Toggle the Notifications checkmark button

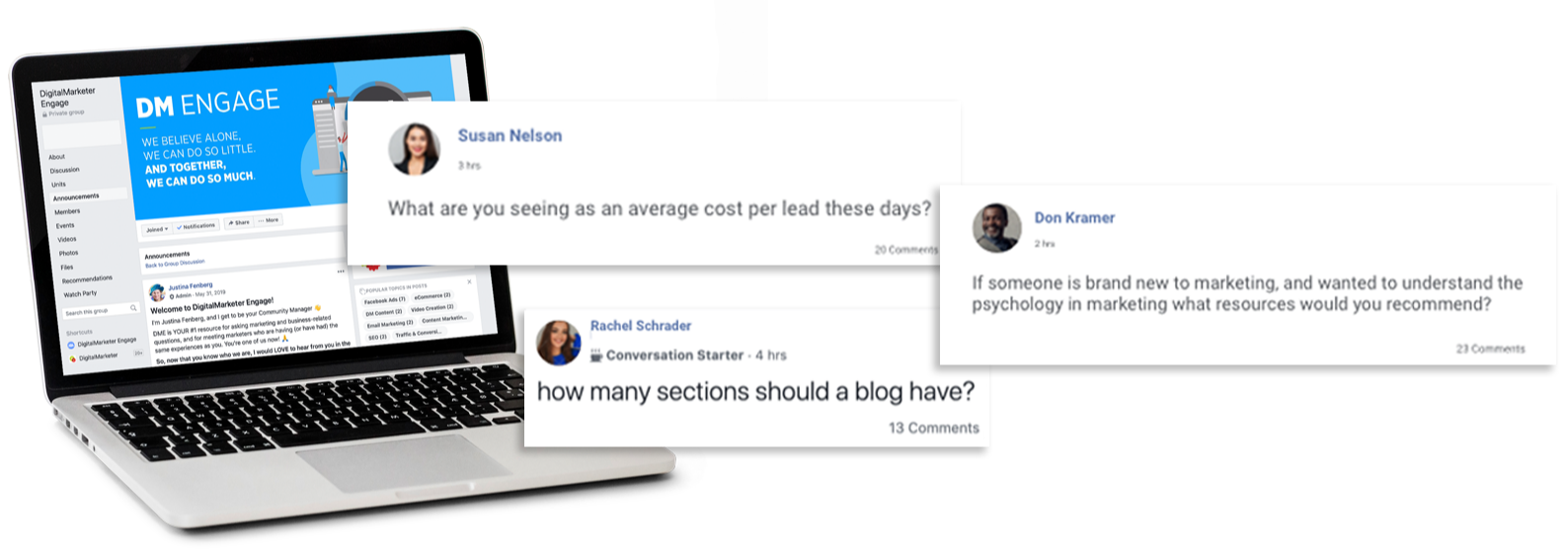click(x=196, y=226)
